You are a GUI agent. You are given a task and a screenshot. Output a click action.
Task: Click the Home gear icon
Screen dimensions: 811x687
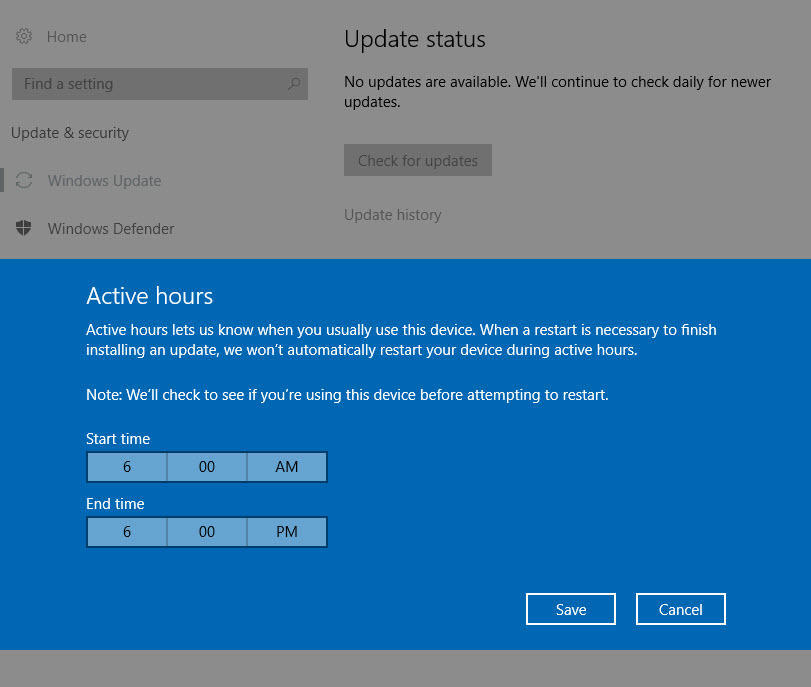click(24, 37)
